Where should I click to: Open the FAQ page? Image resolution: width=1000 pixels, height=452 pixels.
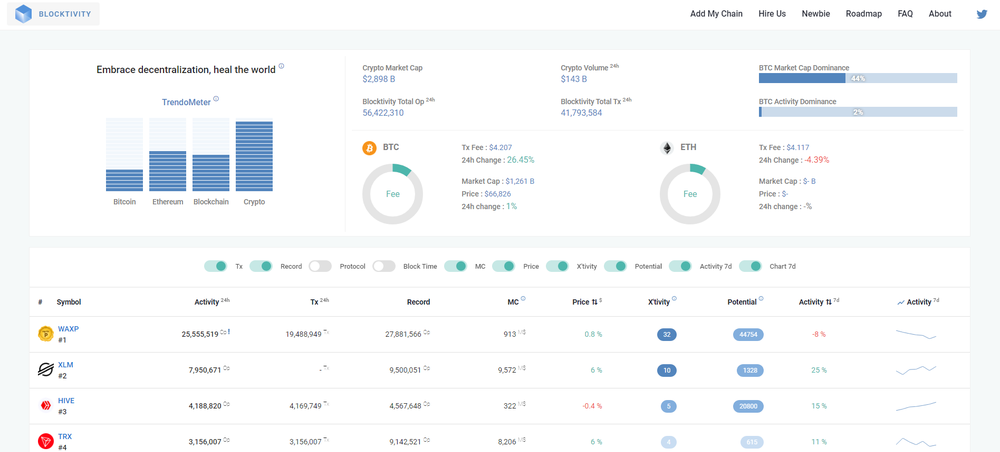click(x=905, y=14)
